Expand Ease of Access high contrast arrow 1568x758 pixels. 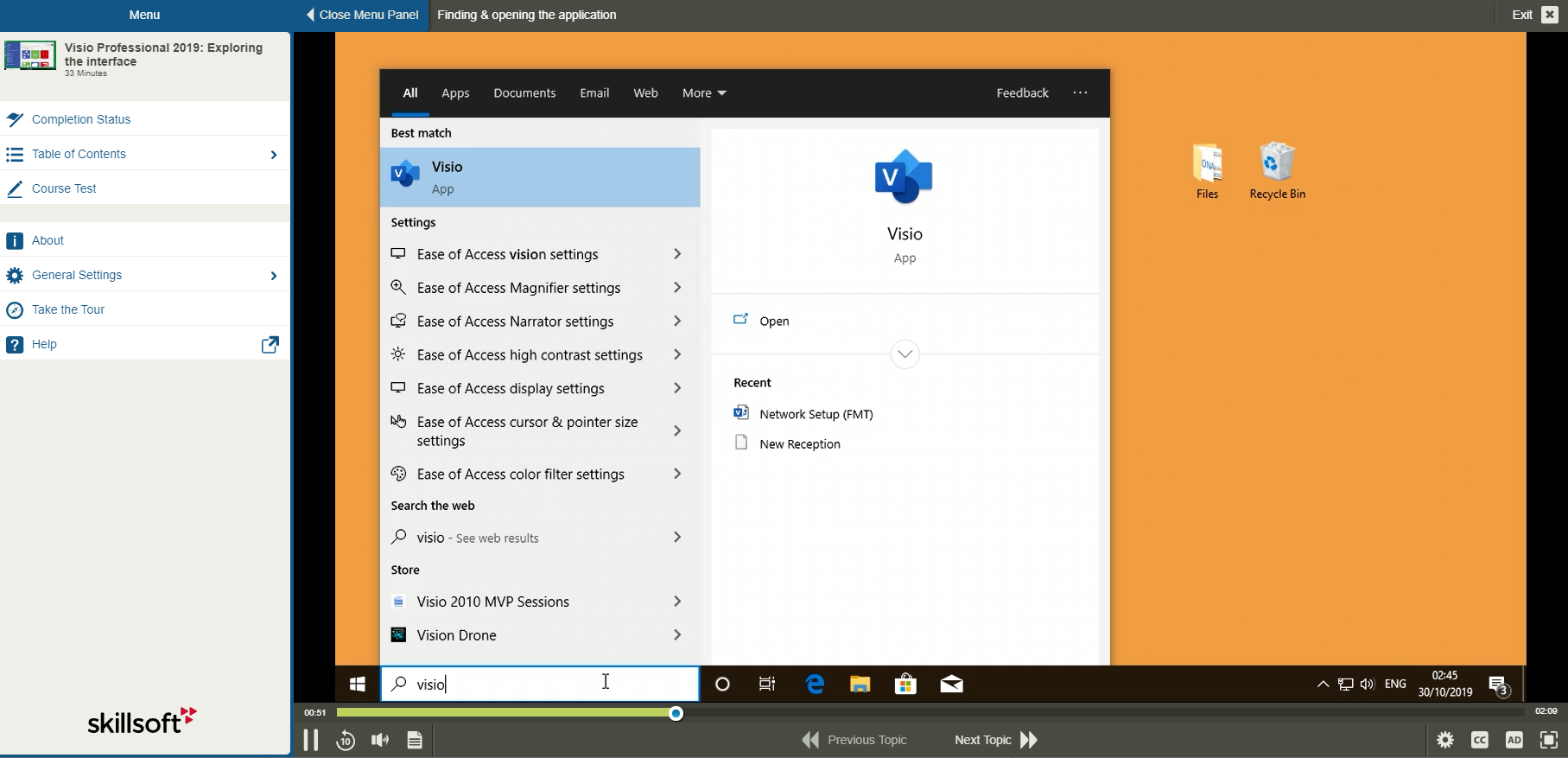[677, 355]
